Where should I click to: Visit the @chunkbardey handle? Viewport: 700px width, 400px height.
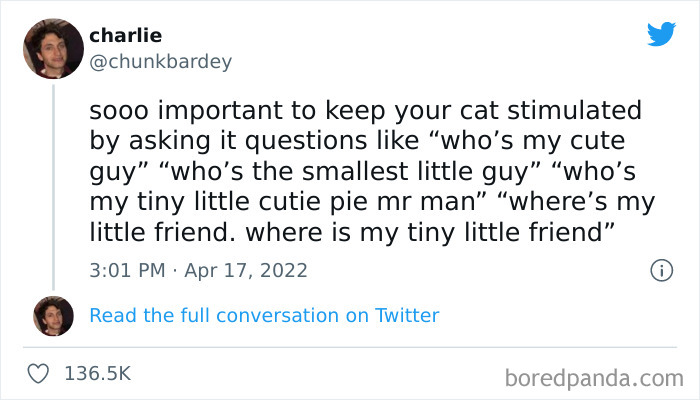160,62
